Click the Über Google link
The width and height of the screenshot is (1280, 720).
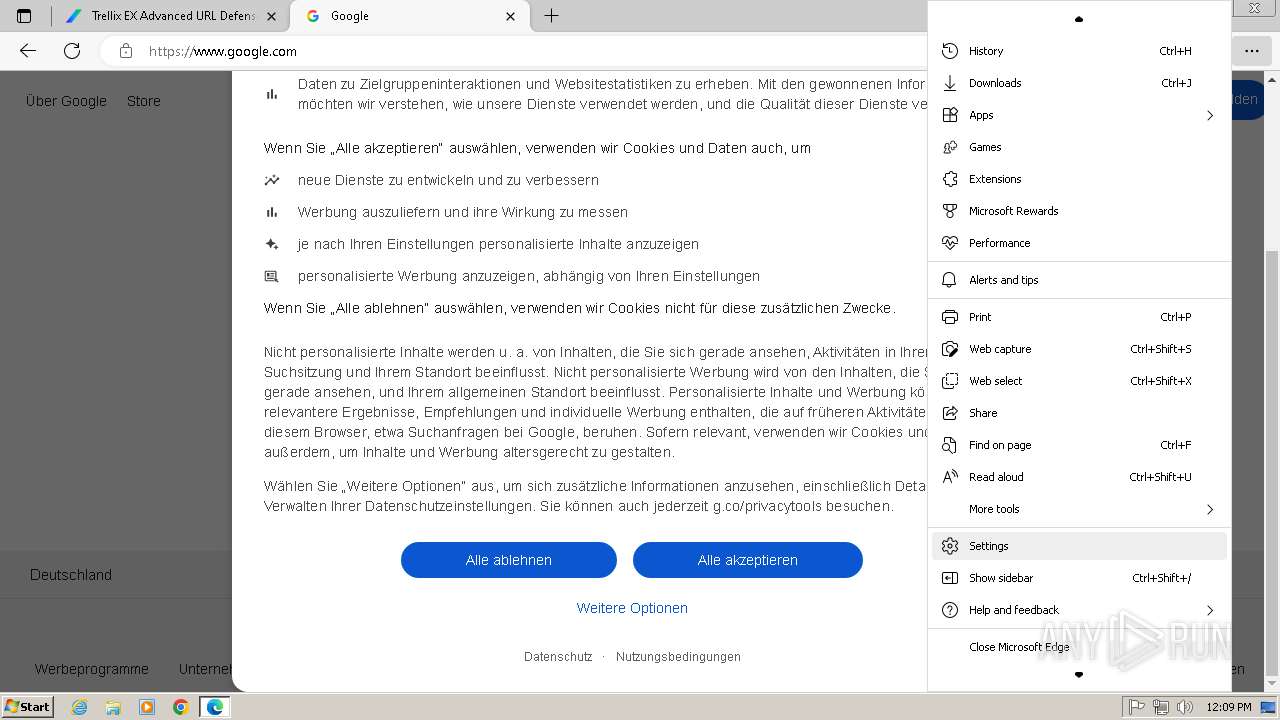(x=66, y=101)
